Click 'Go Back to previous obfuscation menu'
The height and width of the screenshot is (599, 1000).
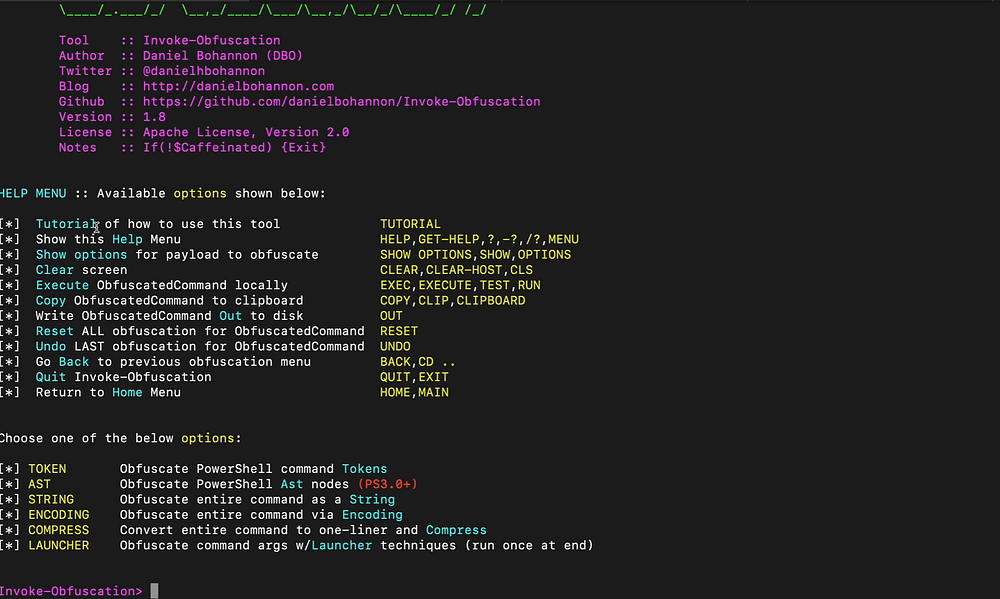coord(173,362)
